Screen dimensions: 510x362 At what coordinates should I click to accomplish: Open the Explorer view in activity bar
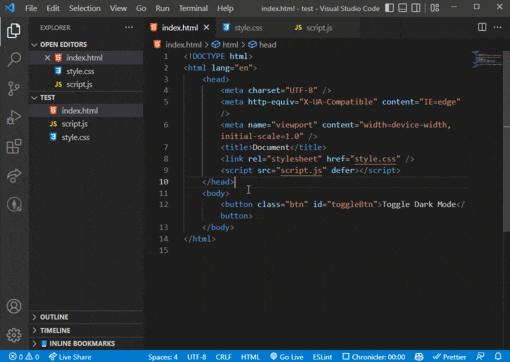click(14, 31)
